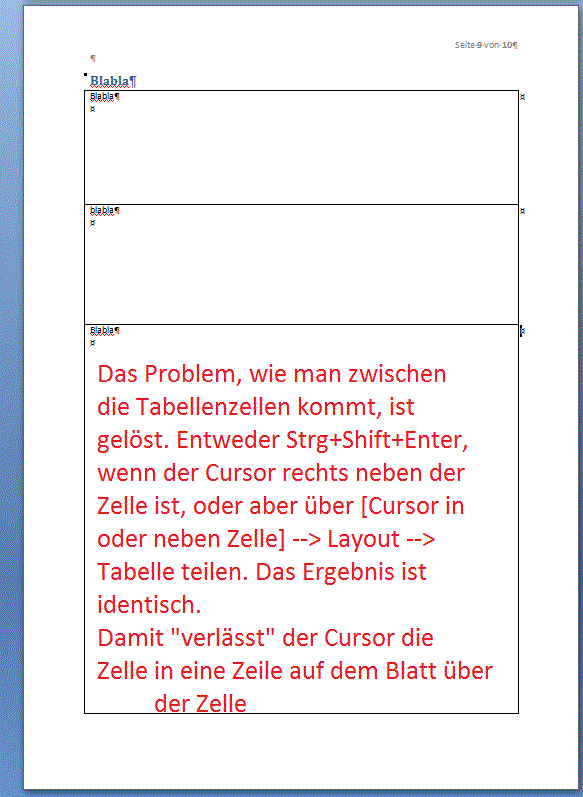The height and width of the screenshot is (797, 583).
Task: Click "Blabla" text in the first table row
Action: click(x=102, y=97)
